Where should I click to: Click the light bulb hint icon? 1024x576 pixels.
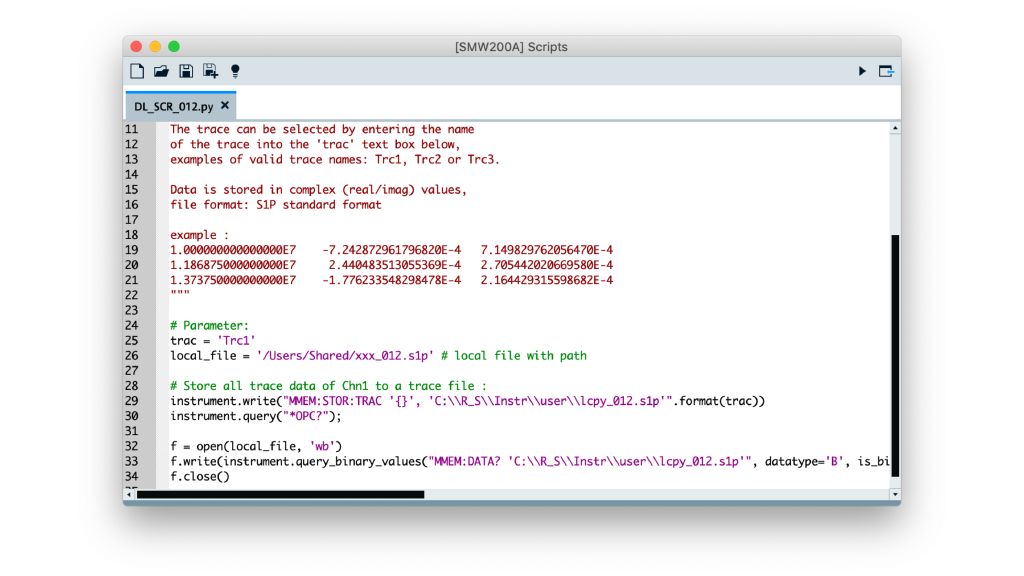point(235,71)
